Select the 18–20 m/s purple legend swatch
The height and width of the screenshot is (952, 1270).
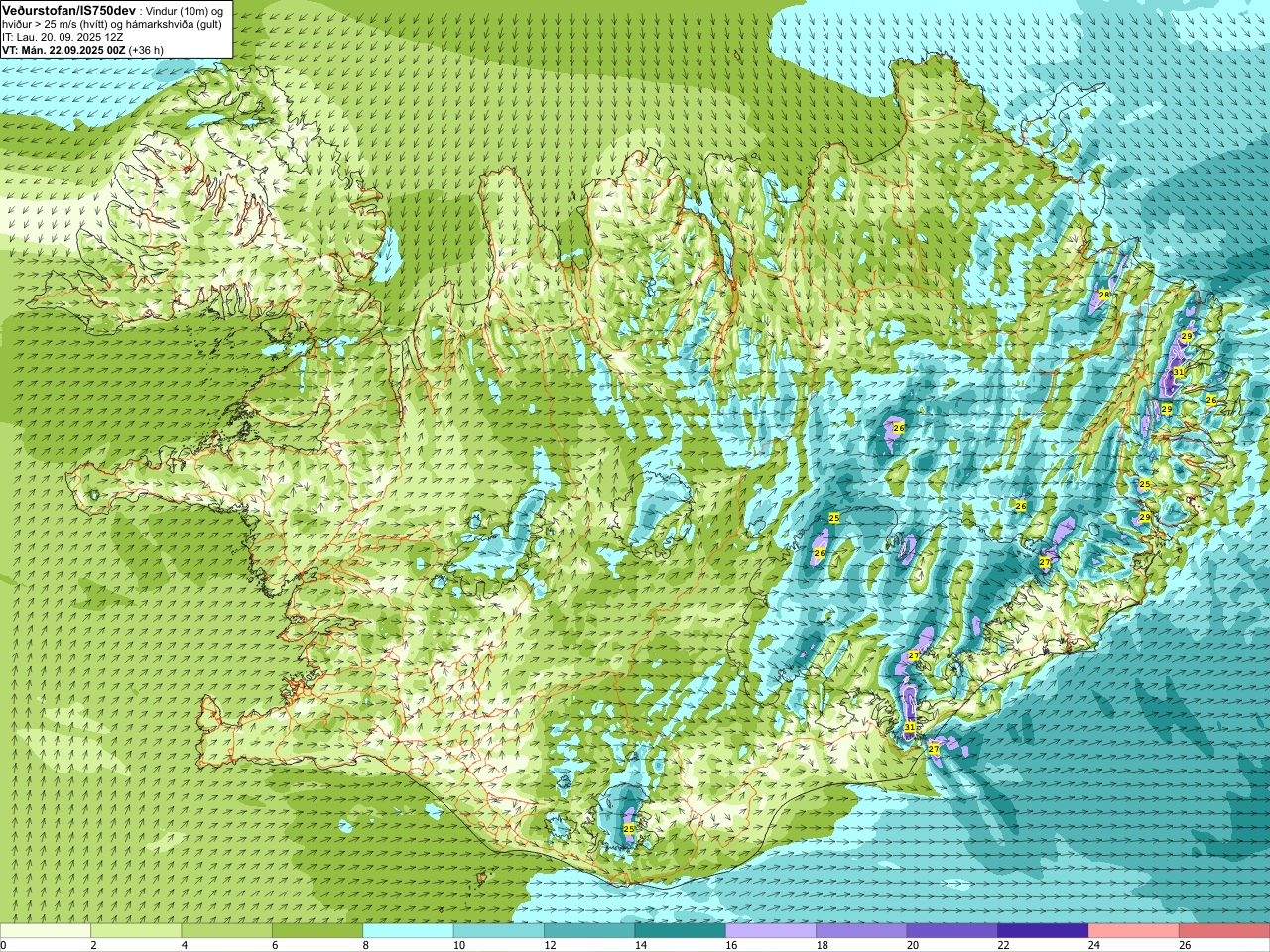(x=862, y=931)
